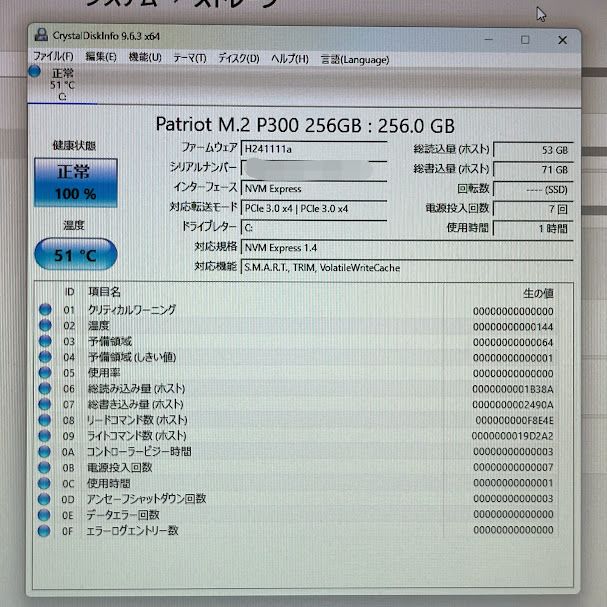Click the Patriot M.2 P300 256GB drive title
The height and width of the screenshot is (607, 607).
[x=305, y=125]
